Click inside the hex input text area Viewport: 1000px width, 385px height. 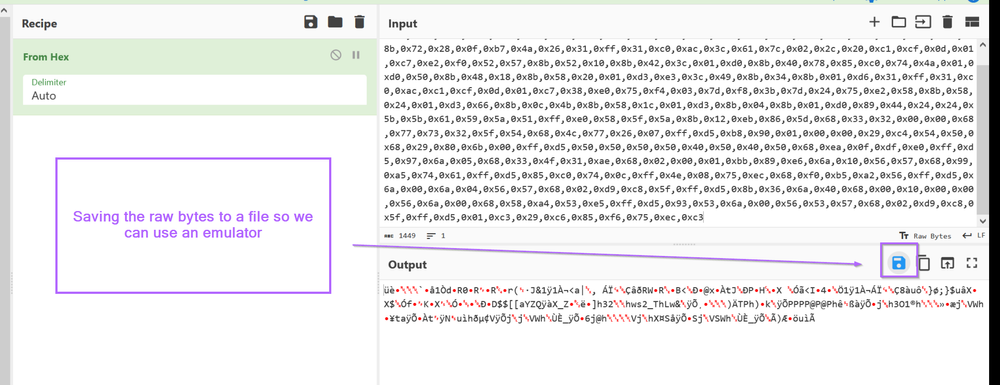(x=679, y=132)
